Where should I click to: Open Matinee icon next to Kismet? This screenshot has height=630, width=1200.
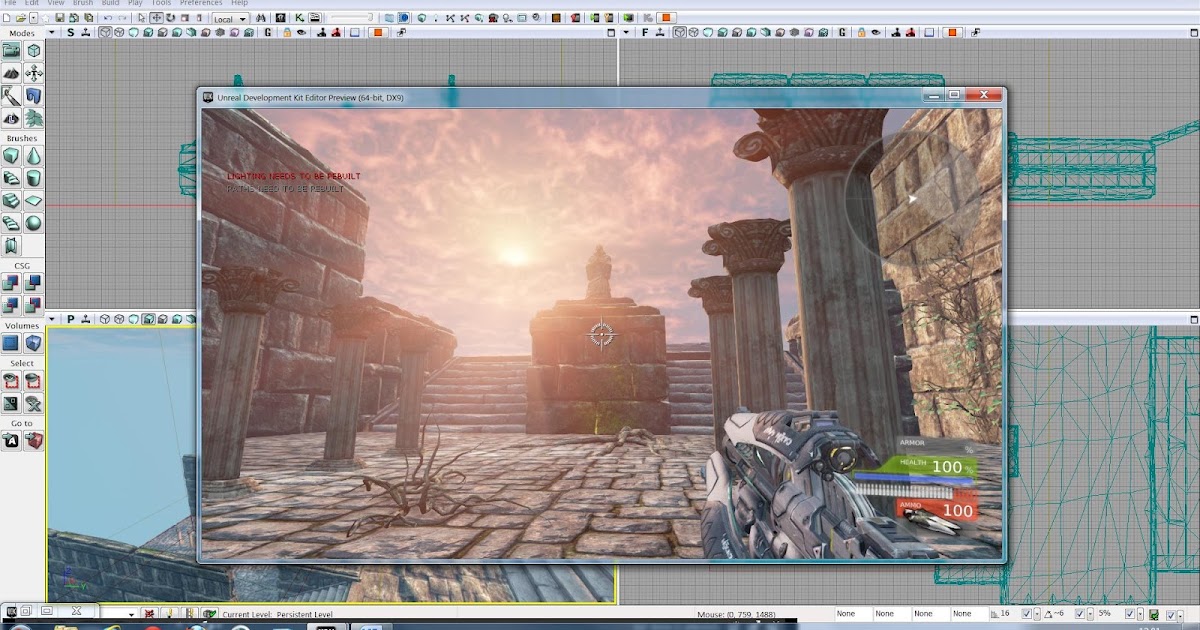[x=314, y=18]
